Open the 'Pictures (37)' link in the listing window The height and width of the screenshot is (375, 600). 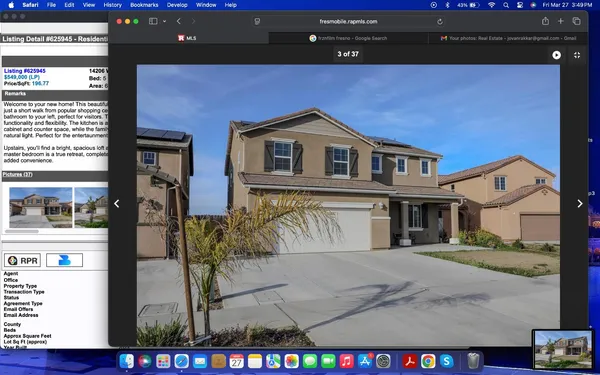18,174
